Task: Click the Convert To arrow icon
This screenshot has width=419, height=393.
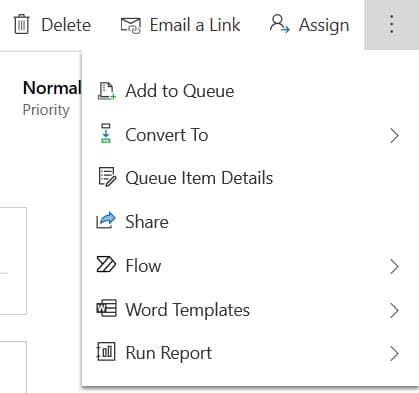Action: pyautogui.click(x=106, y=134)
